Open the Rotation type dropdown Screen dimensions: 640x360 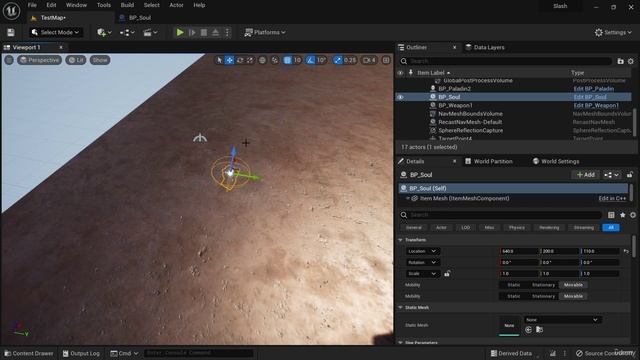tap(422, 262)
